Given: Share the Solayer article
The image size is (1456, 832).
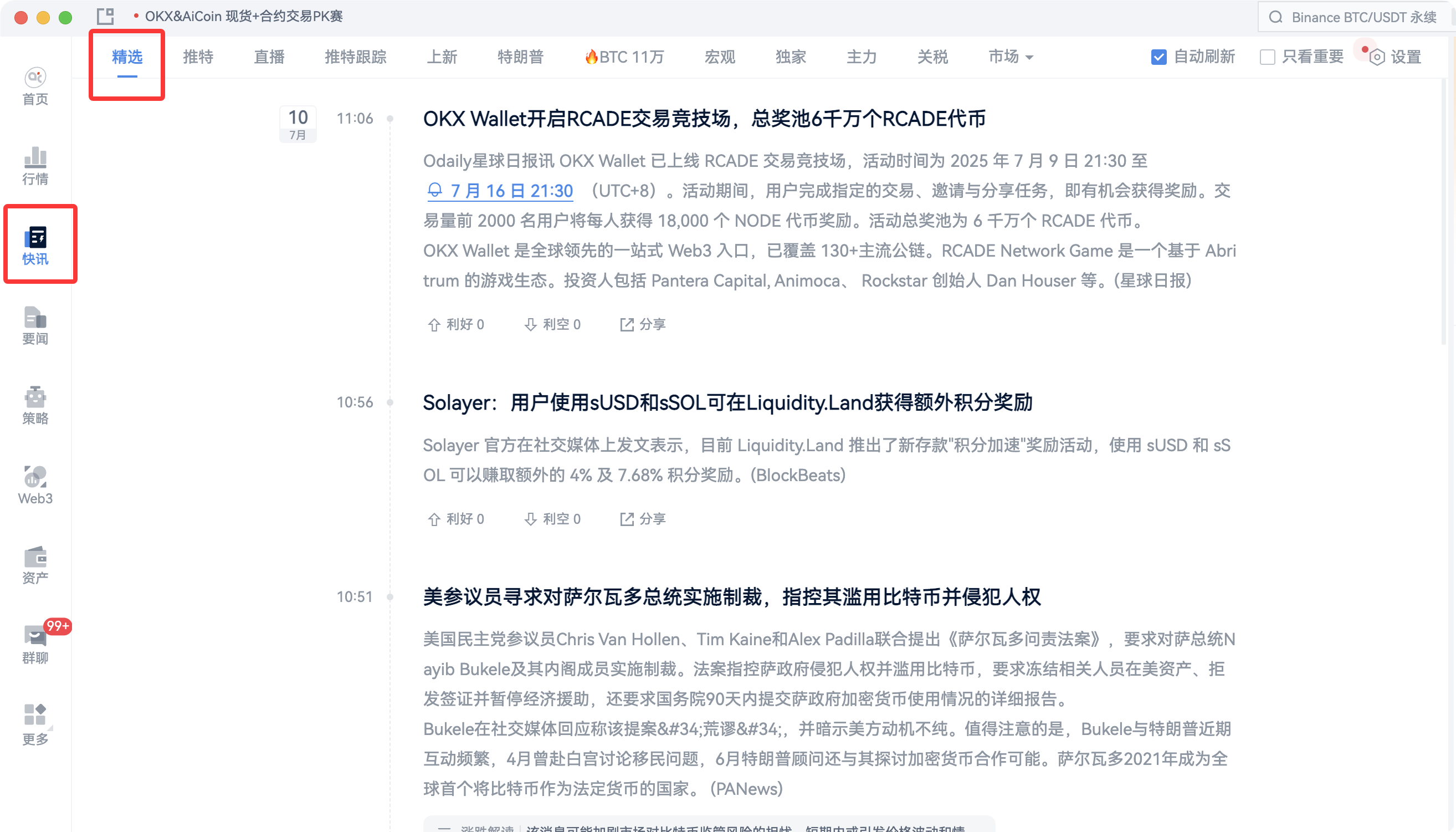Looking at the screenshot, I should (x=643, y=519).
